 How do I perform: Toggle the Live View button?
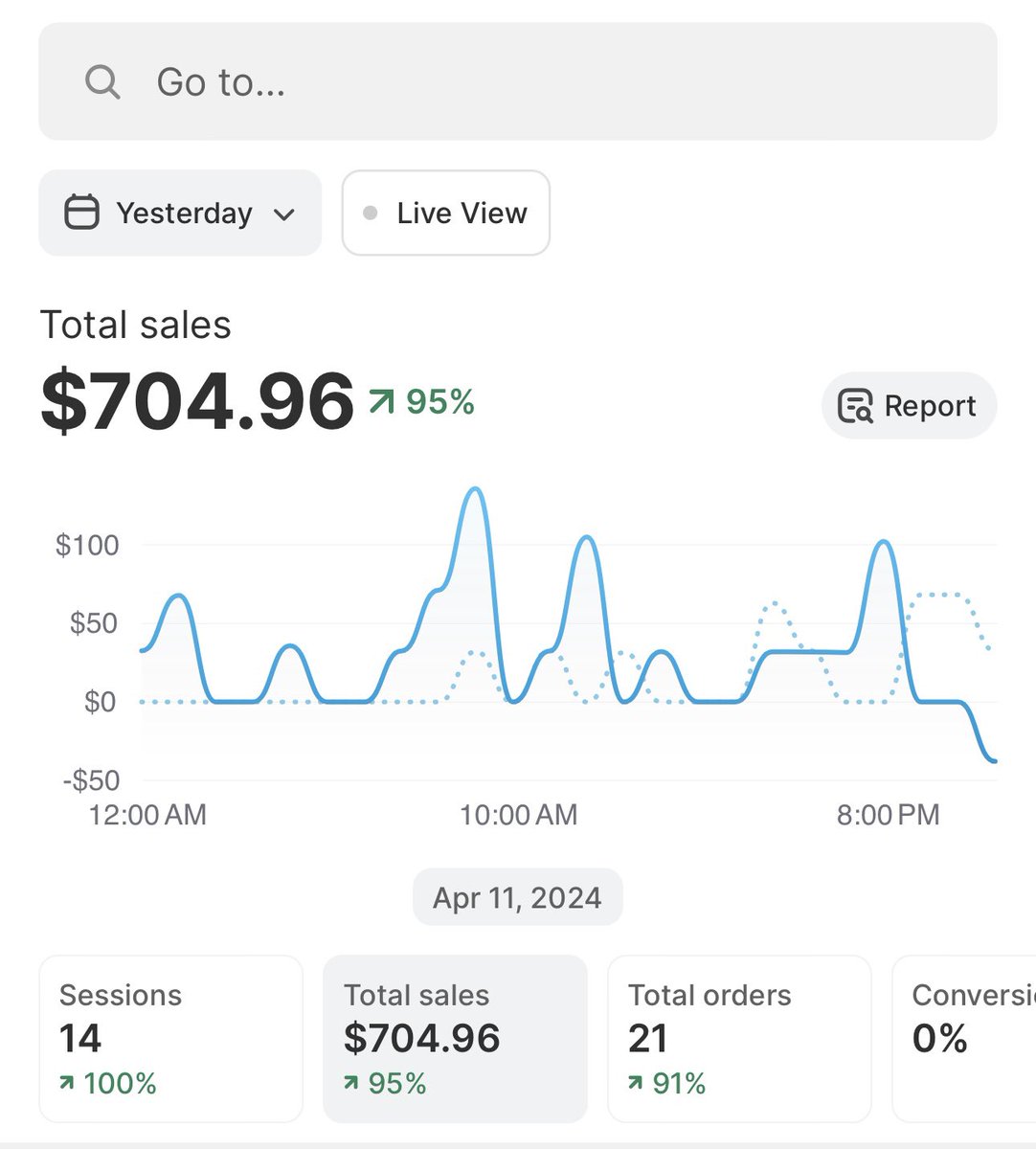pyautogui.click(x=446, y=213)
